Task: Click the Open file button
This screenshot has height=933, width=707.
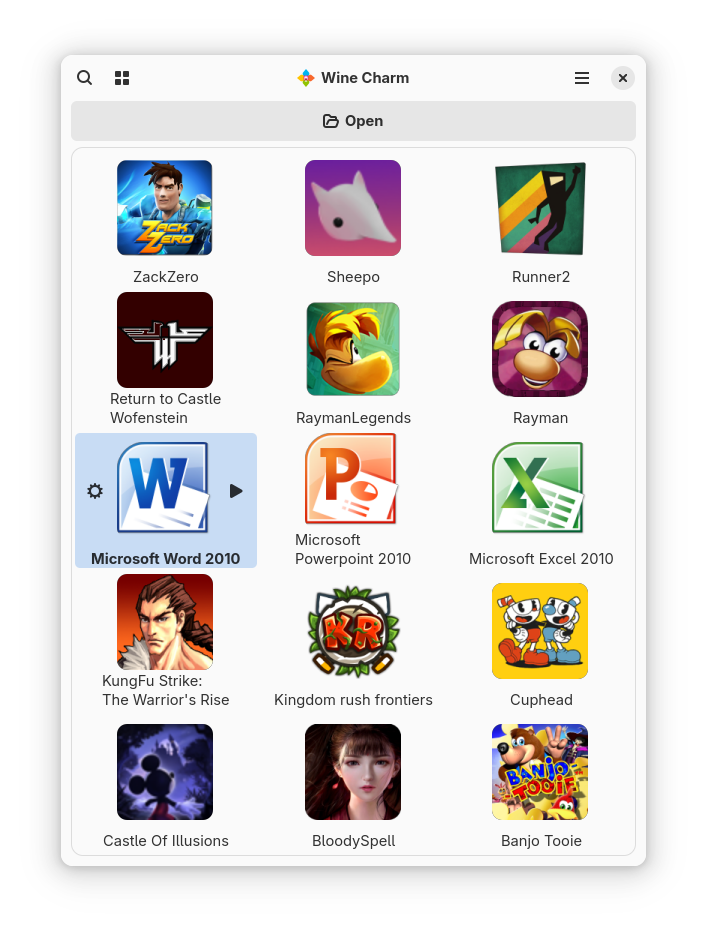Action: pos(354,121)
